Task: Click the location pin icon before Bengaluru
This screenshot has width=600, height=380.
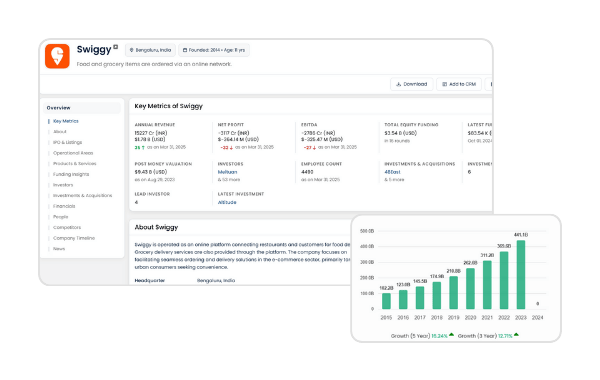Action: click(x=131, y=50)
